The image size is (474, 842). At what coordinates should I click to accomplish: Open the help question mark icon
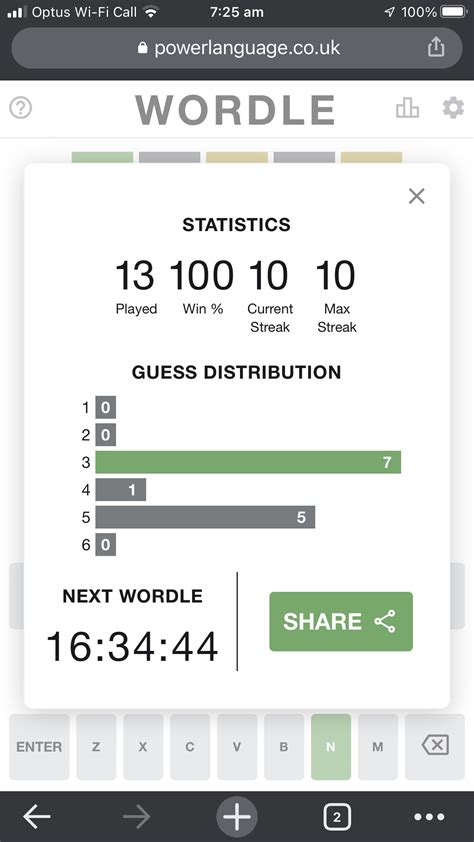[20, 108]
